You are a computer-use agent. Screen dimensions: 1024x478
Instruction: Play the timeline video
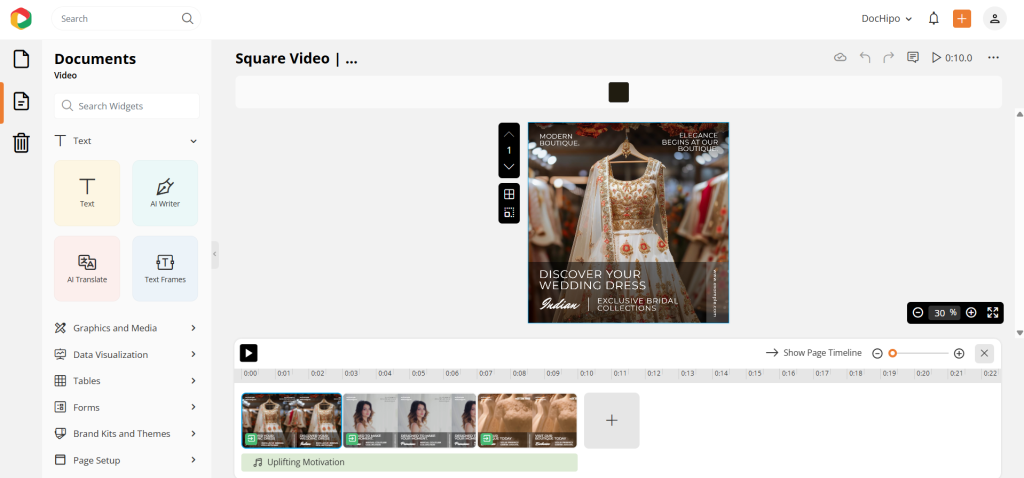248,353
